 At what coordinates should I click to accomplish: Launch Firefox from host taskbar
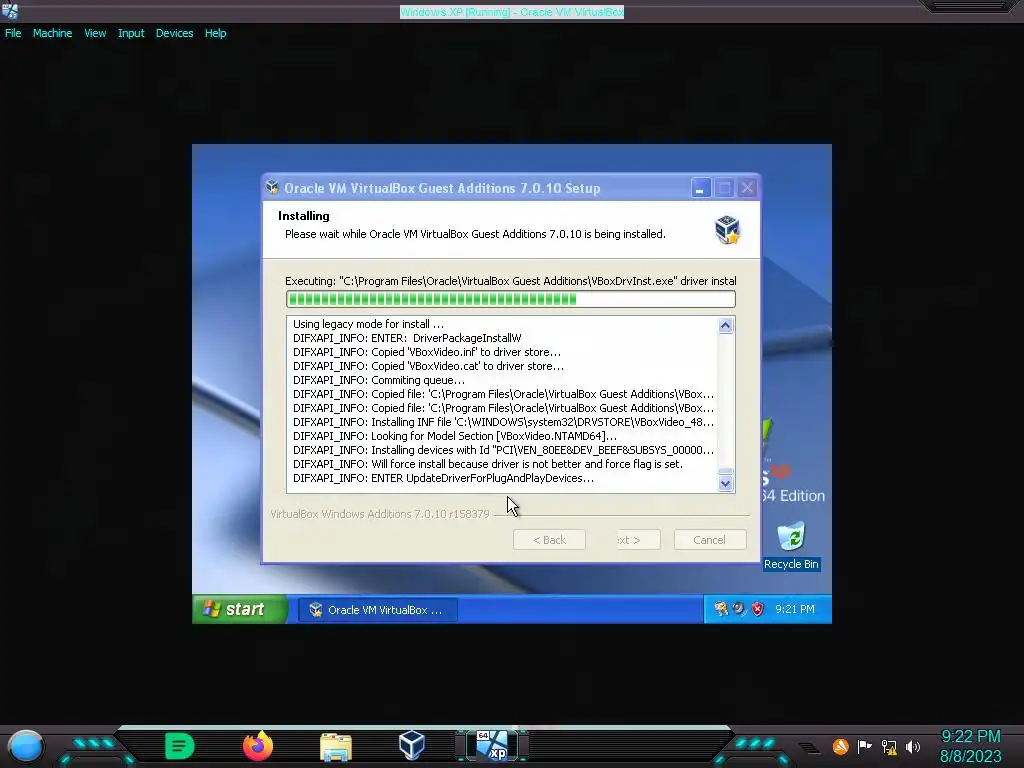[x=258, y=746]
